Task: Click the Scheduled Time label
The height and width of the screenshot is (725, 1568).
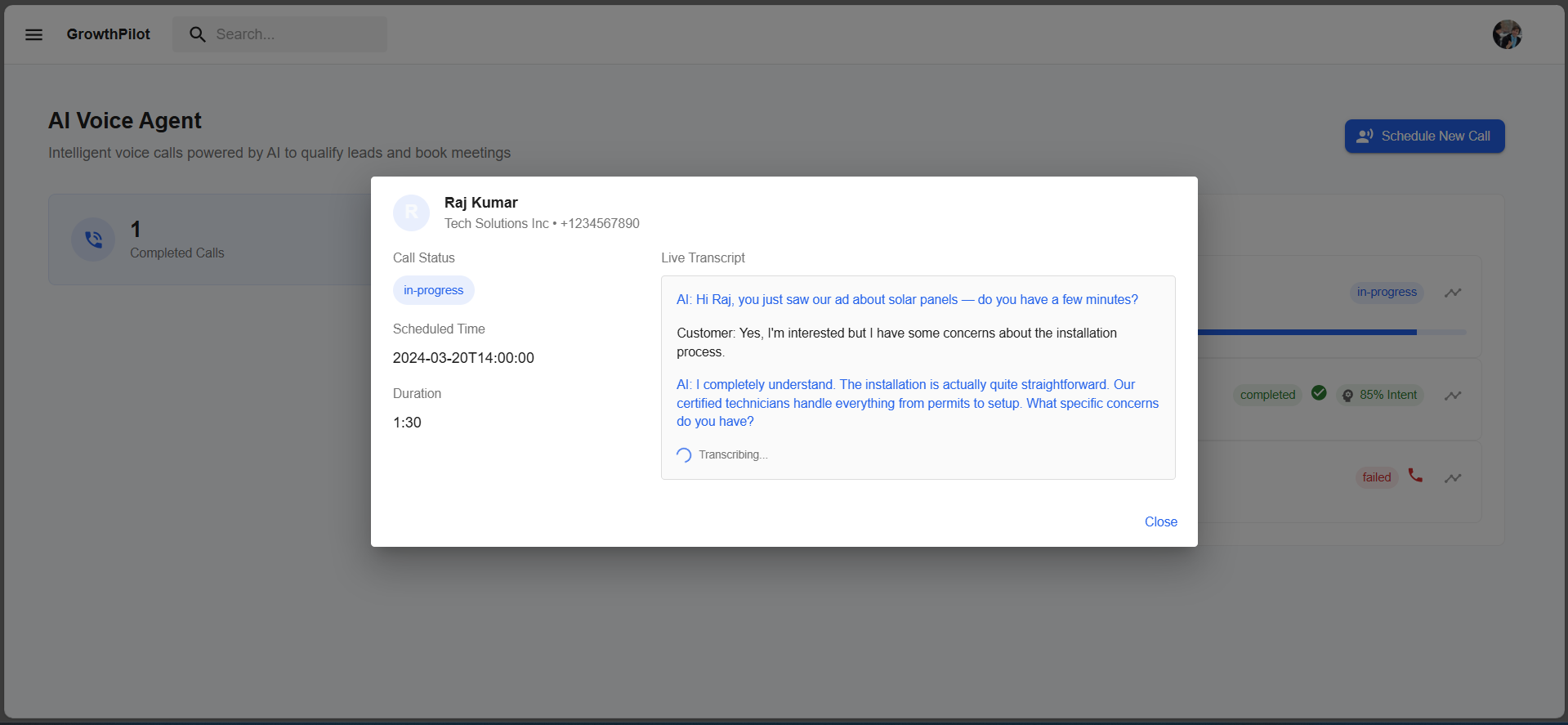Action: 439,329
